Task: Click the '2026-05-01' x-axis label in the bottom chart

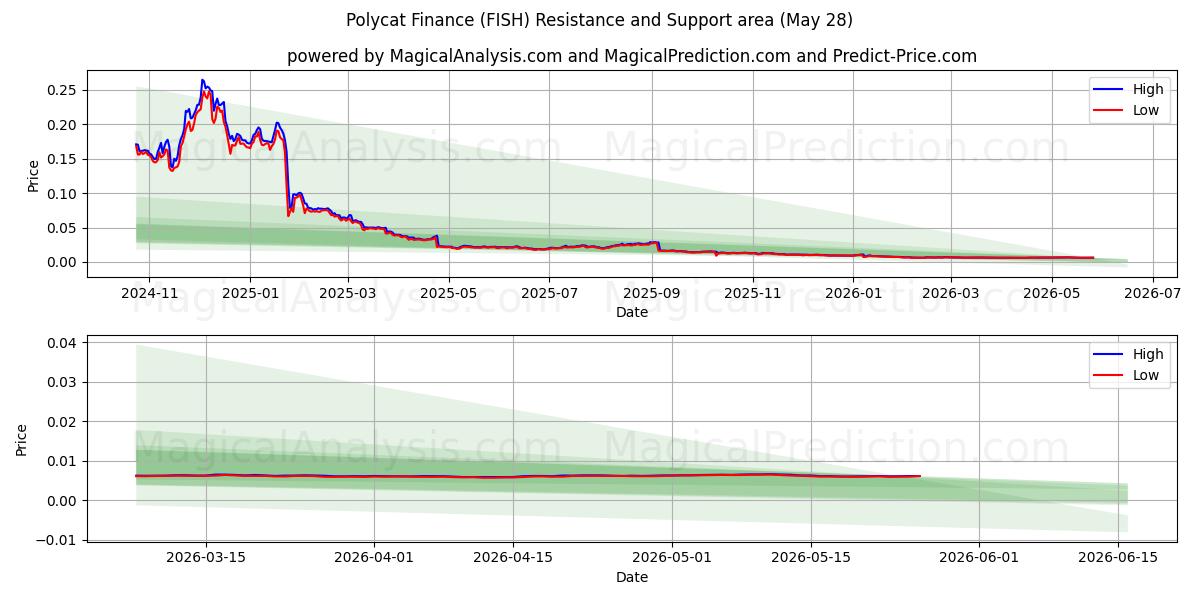Action: pyautogui.click(x=671, y=559)
